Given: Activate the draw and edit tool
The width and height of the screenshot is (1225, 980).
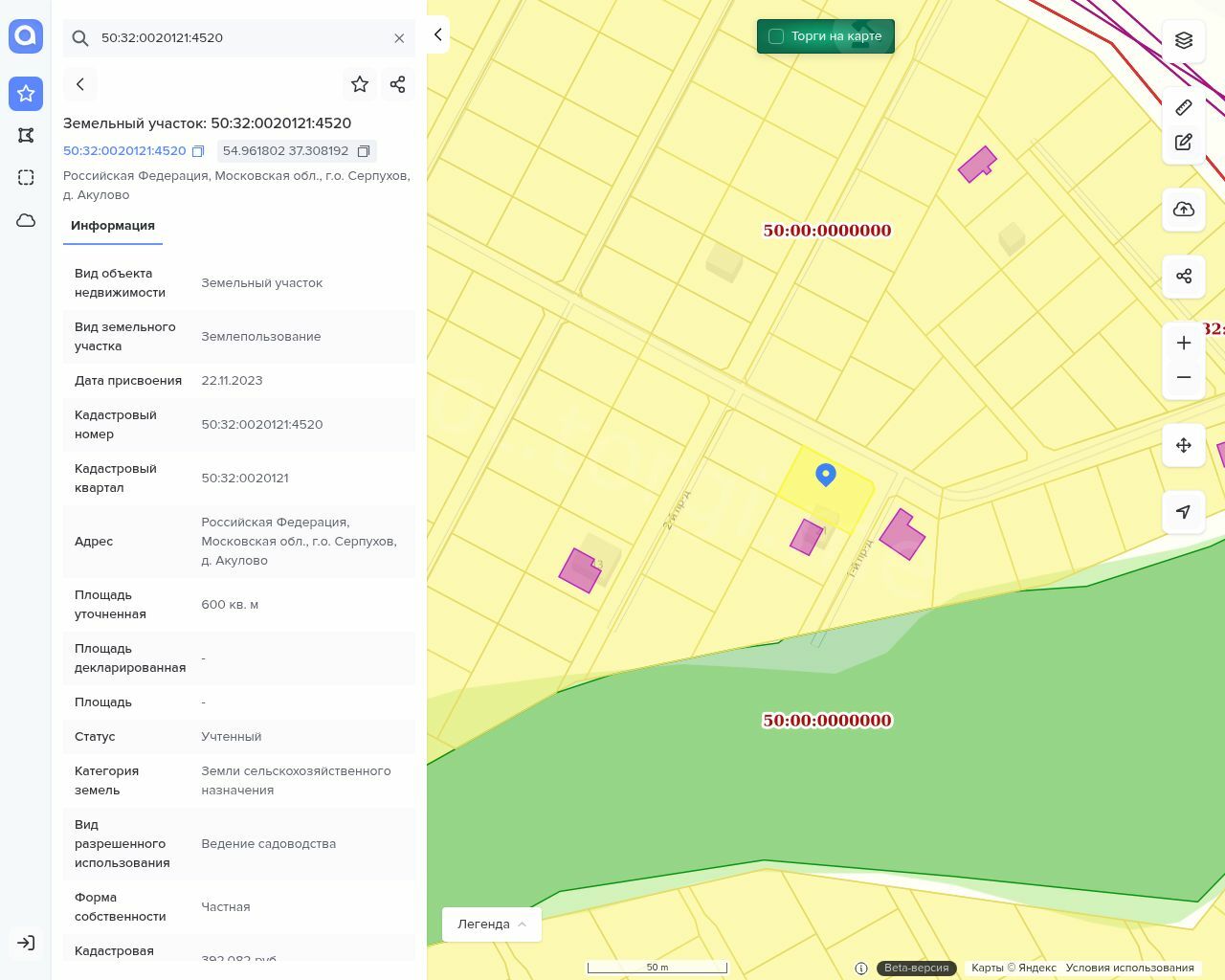Looking at the screenshot, I should 1184,143.
